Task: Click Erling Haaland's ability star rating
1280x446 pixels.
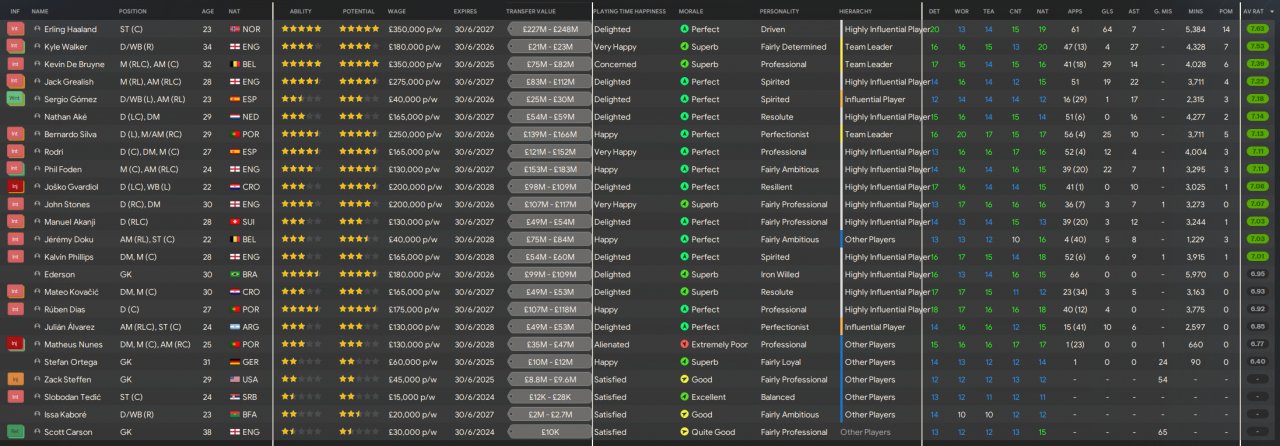Action: pos(301,29)
